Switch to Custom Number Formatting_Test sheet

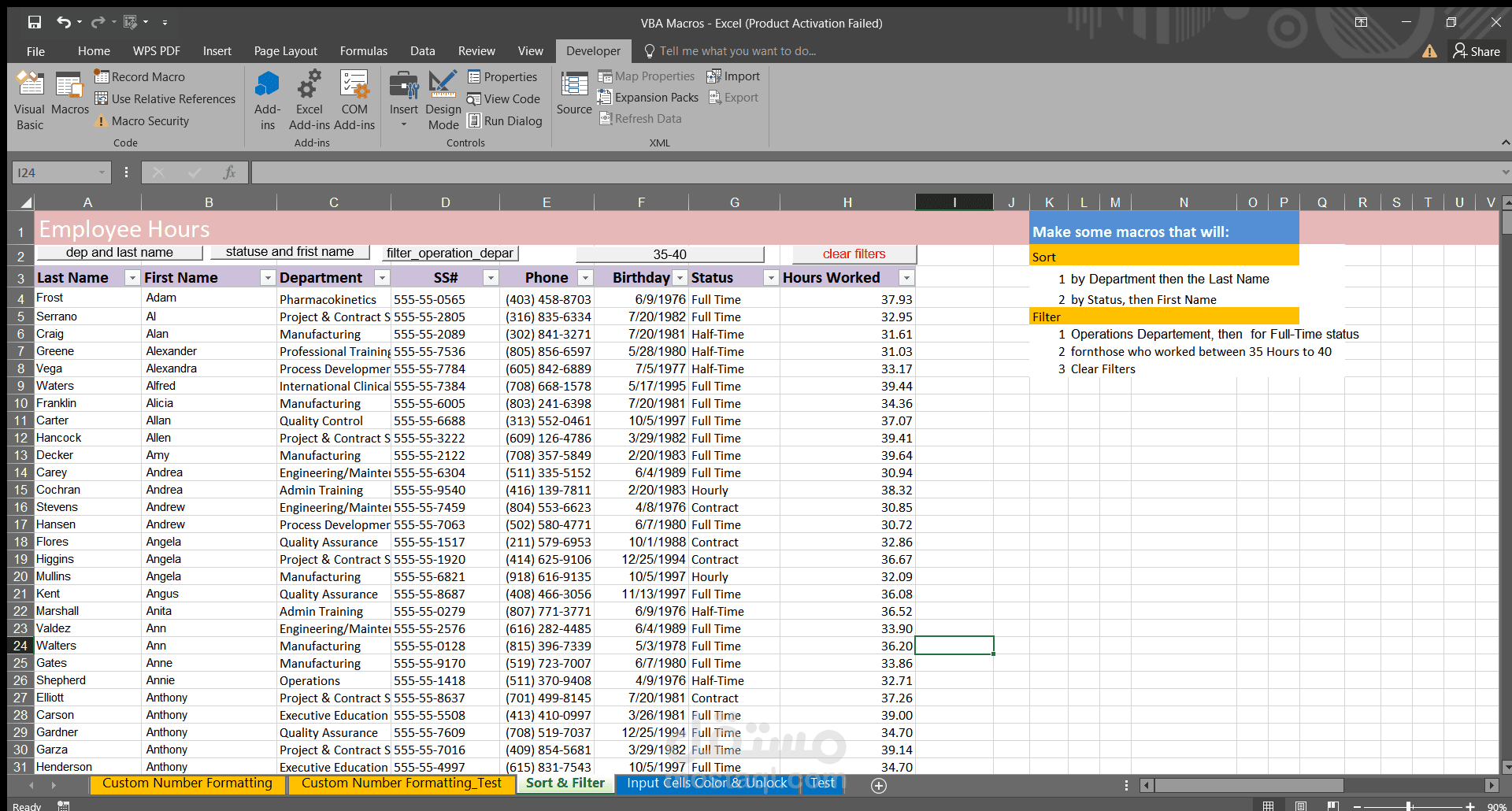point(401,783)
